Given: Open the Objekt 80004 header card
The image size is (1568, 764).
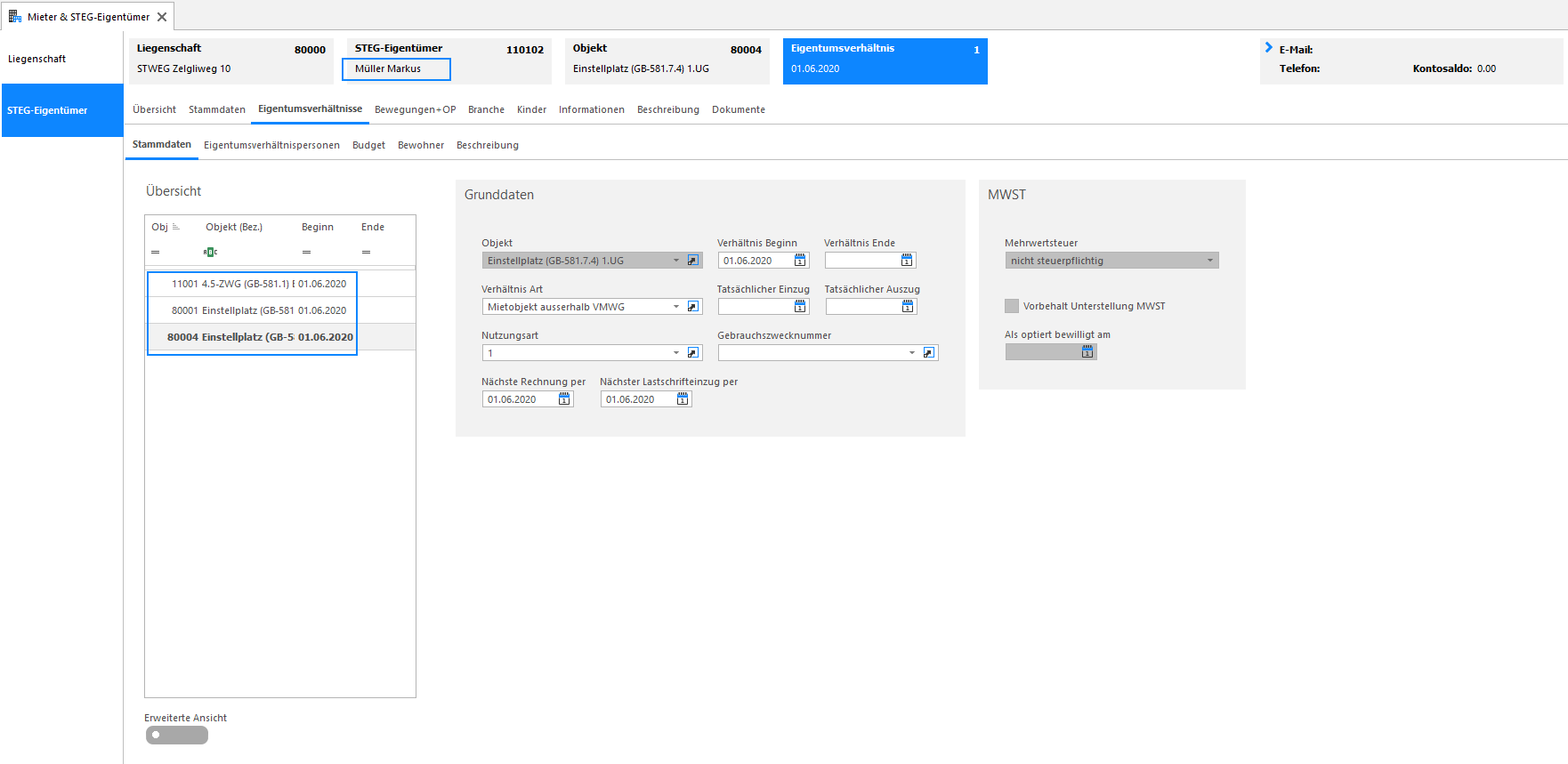Looking at the screenshot, I should 667,61.
